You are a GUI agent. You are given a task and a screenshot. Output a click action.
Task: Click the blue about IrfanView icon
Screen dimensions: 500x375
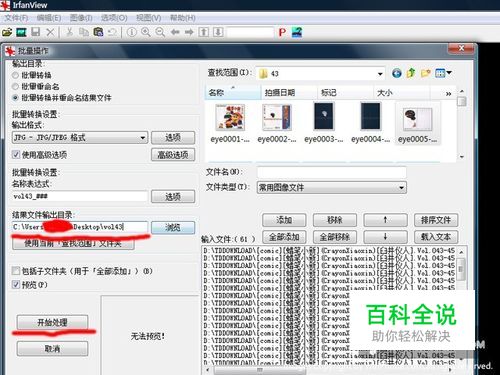[297, 32]
